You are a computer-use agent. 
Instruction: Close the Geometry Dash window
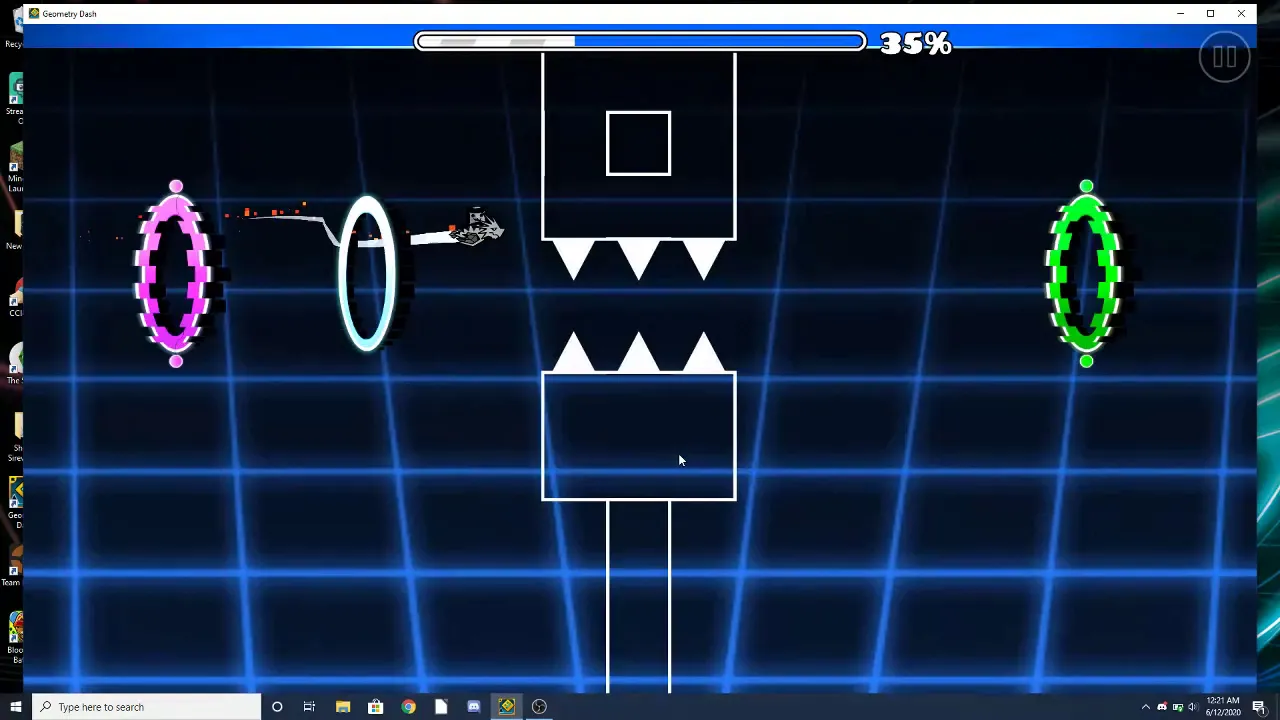click(x=1241, y=13)
